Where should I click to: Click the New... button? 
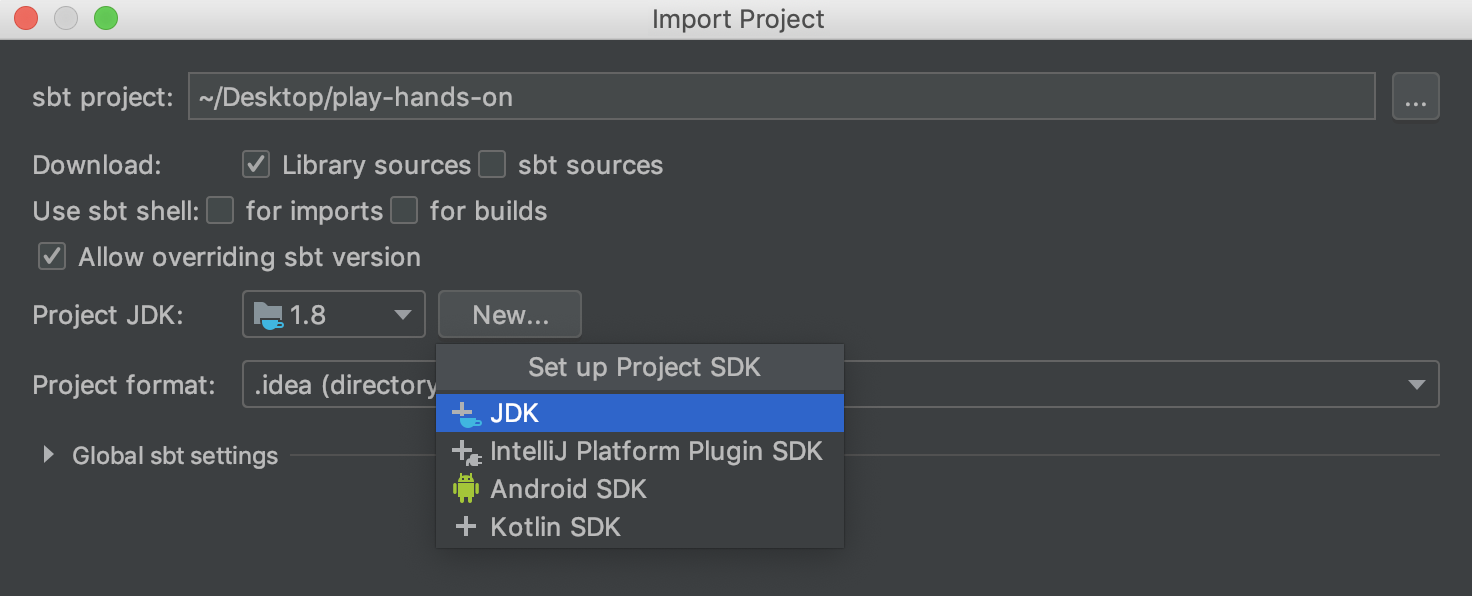(510, 315)
